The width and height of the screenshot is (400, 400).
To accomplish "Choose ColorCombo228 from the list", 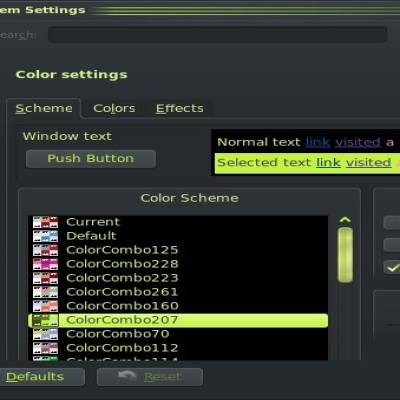I will (x=178, y=264).
